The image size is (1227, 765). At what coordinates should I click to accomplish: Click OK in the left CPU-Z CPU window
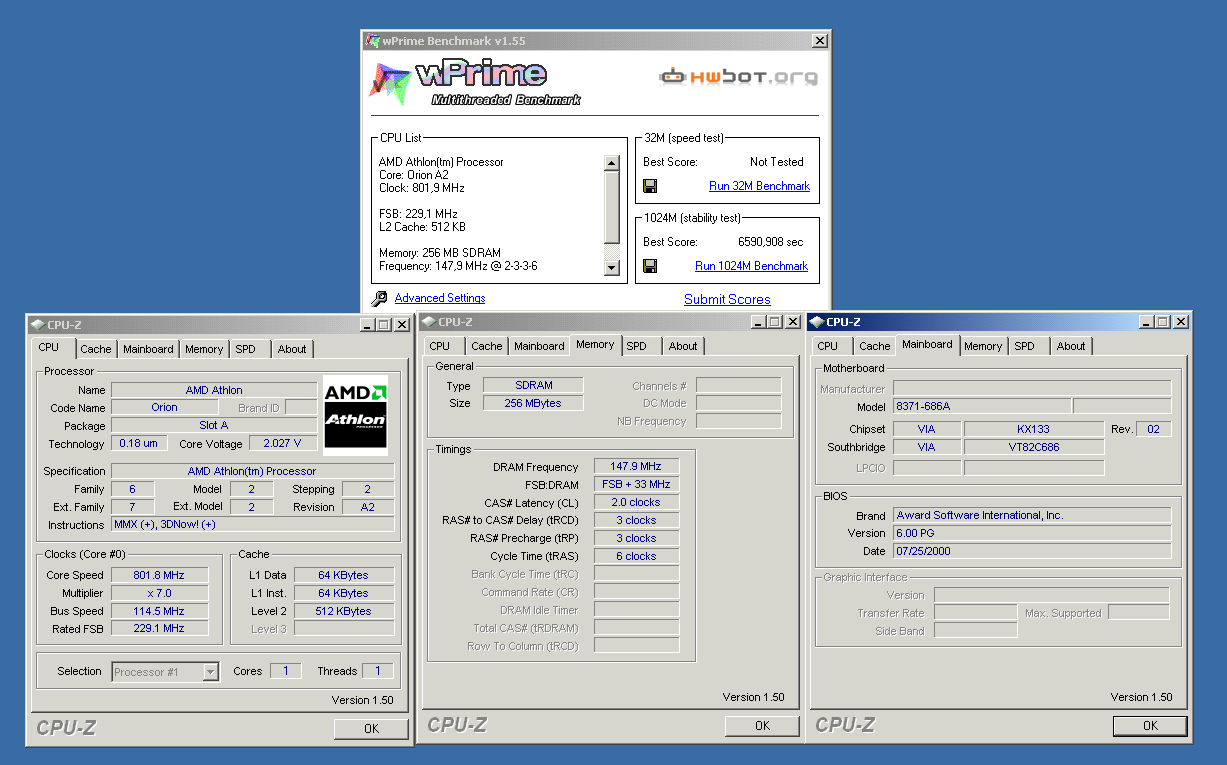coord(371,729)
